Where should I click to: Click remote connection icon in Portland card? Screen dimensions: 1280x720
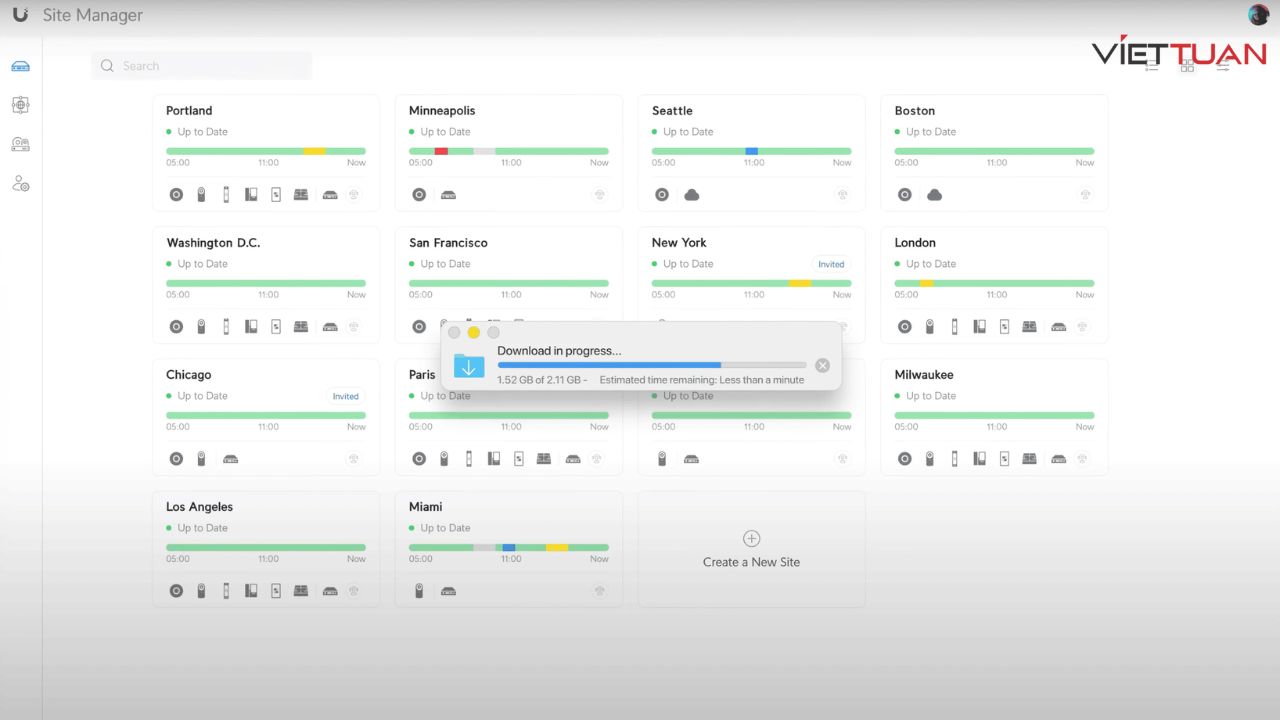coord(354,195)
